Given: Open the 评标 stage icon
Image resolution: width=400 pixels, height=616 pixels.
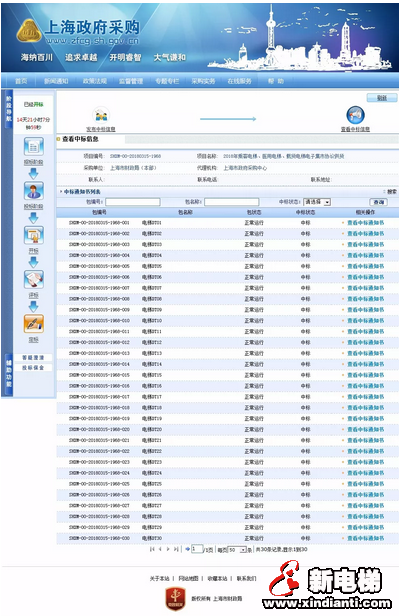Looking at the screenshot, I should [x=34, y=279].
